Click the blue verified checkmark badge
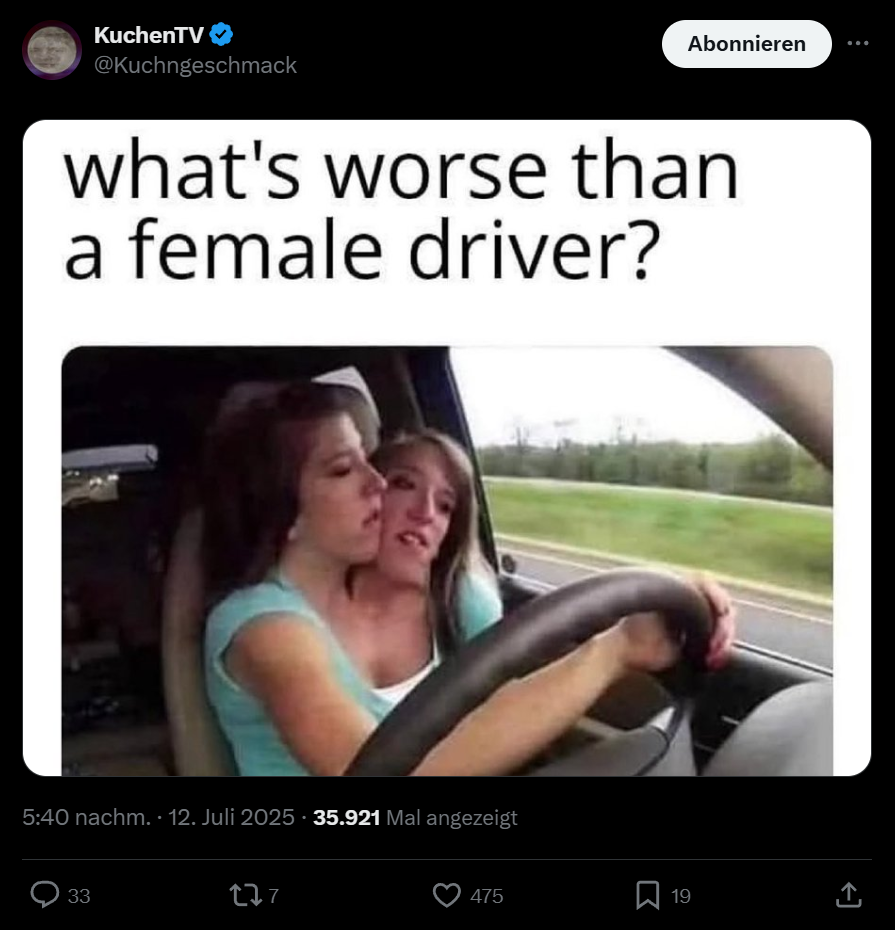Viewport: 895px width, 930px height. pyautogui.click(x=221, y=35)
